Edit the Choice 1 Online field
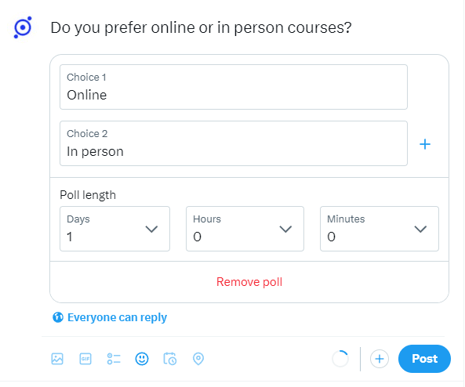465x387 pixels. [x=234, y=87]
